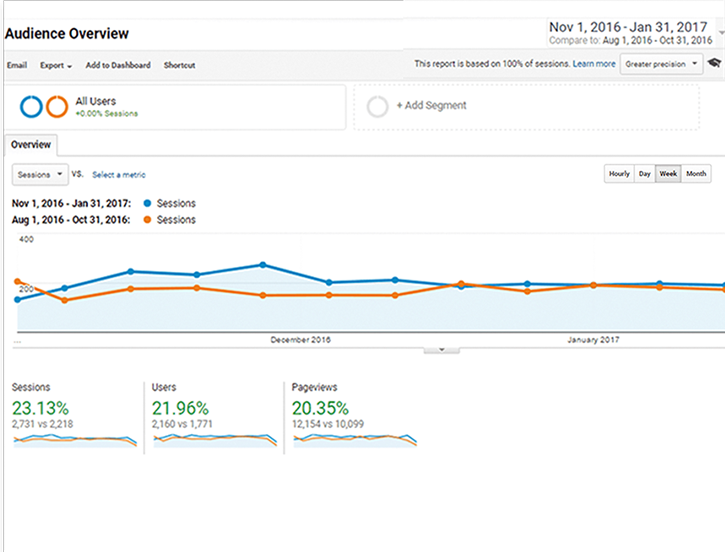This screenshot has width=725, height=552.
Task: Open the Export dropdown menu
Action: [55, 65]
